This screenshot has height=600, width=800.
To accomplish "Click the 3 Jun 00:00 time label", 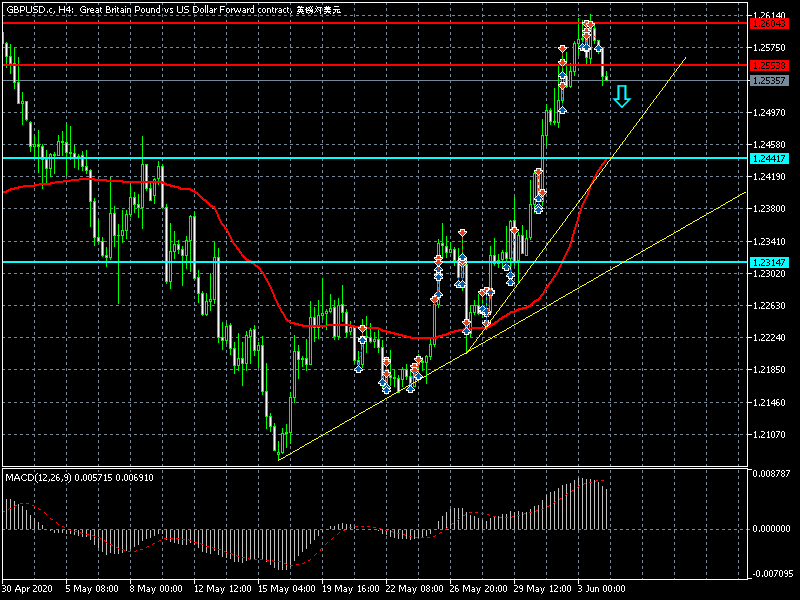I will (602, 589).
